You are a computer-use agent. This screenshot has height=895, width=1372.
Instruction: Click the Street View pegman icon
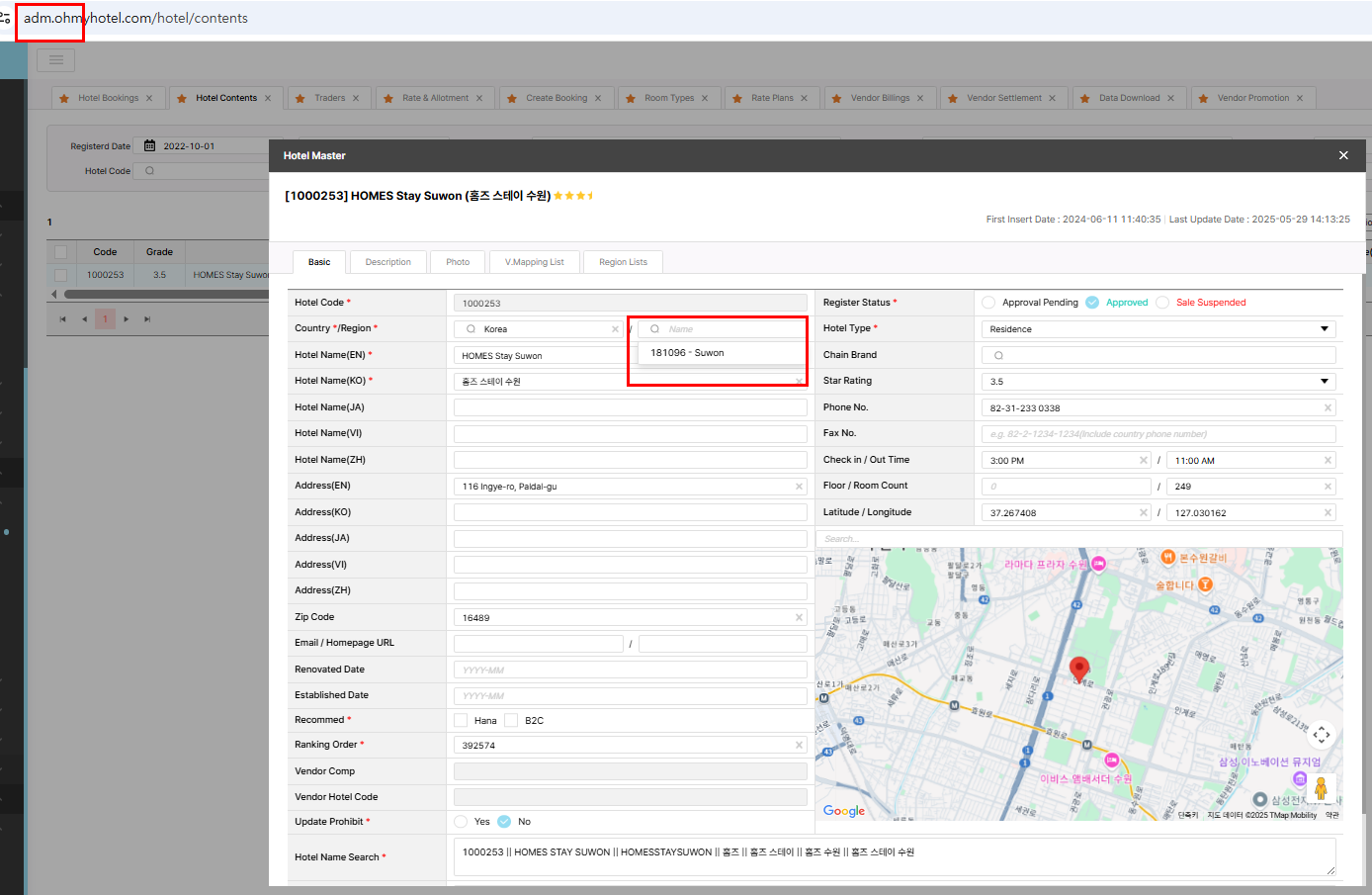(1321, 789)
